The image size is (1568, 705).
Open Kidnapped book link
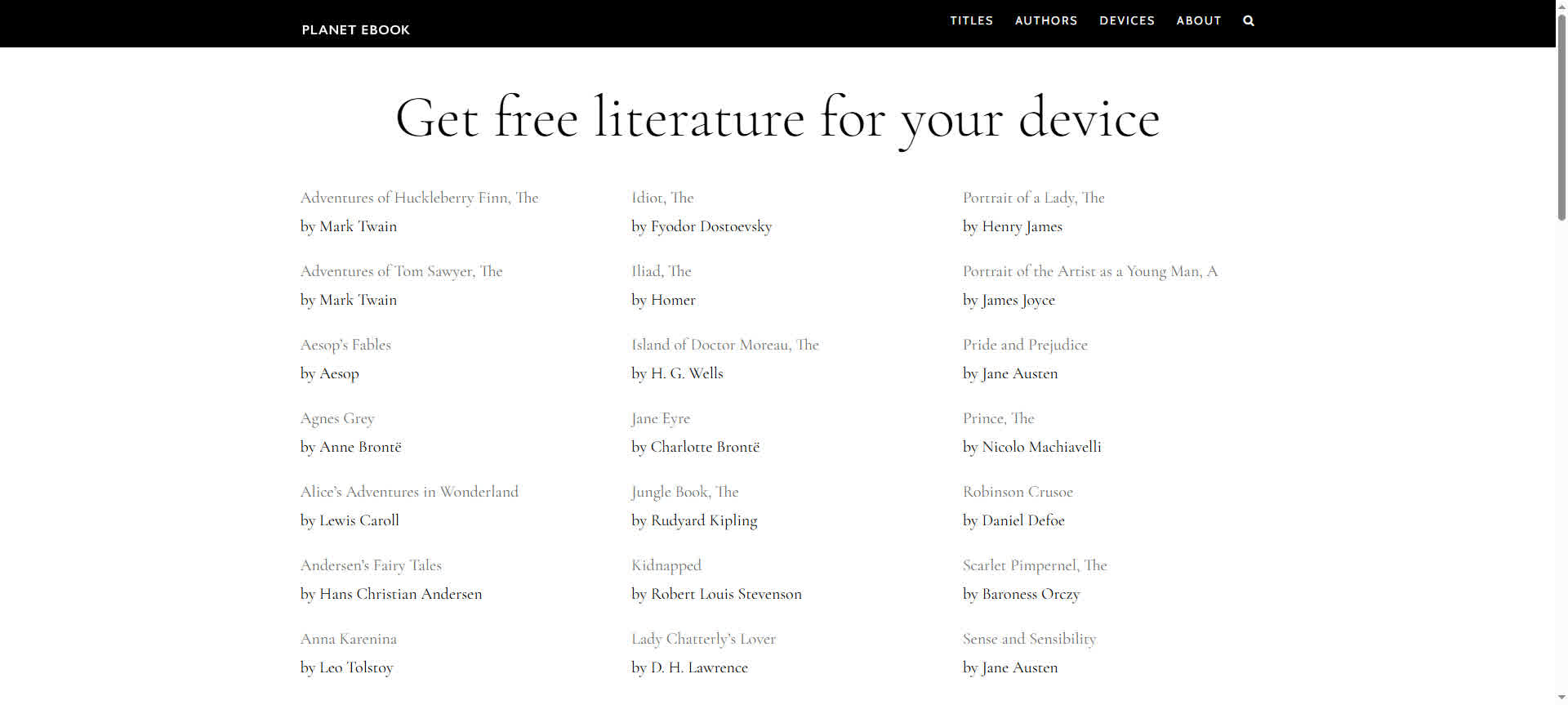pos(666,565)
